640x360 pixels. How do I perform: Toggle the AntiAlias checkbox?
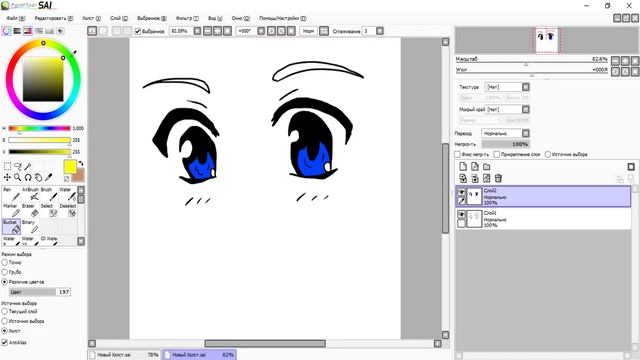5,342
